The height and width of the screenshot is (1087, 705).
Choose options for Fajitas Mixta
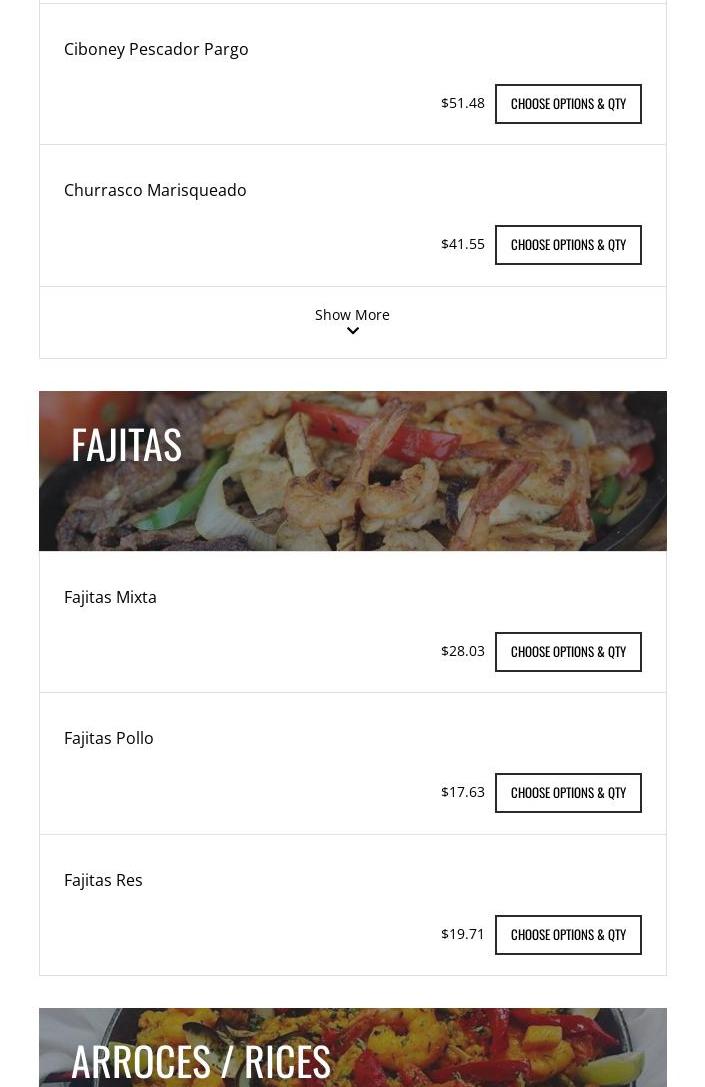pyautogui.click(x=568, y=652)
